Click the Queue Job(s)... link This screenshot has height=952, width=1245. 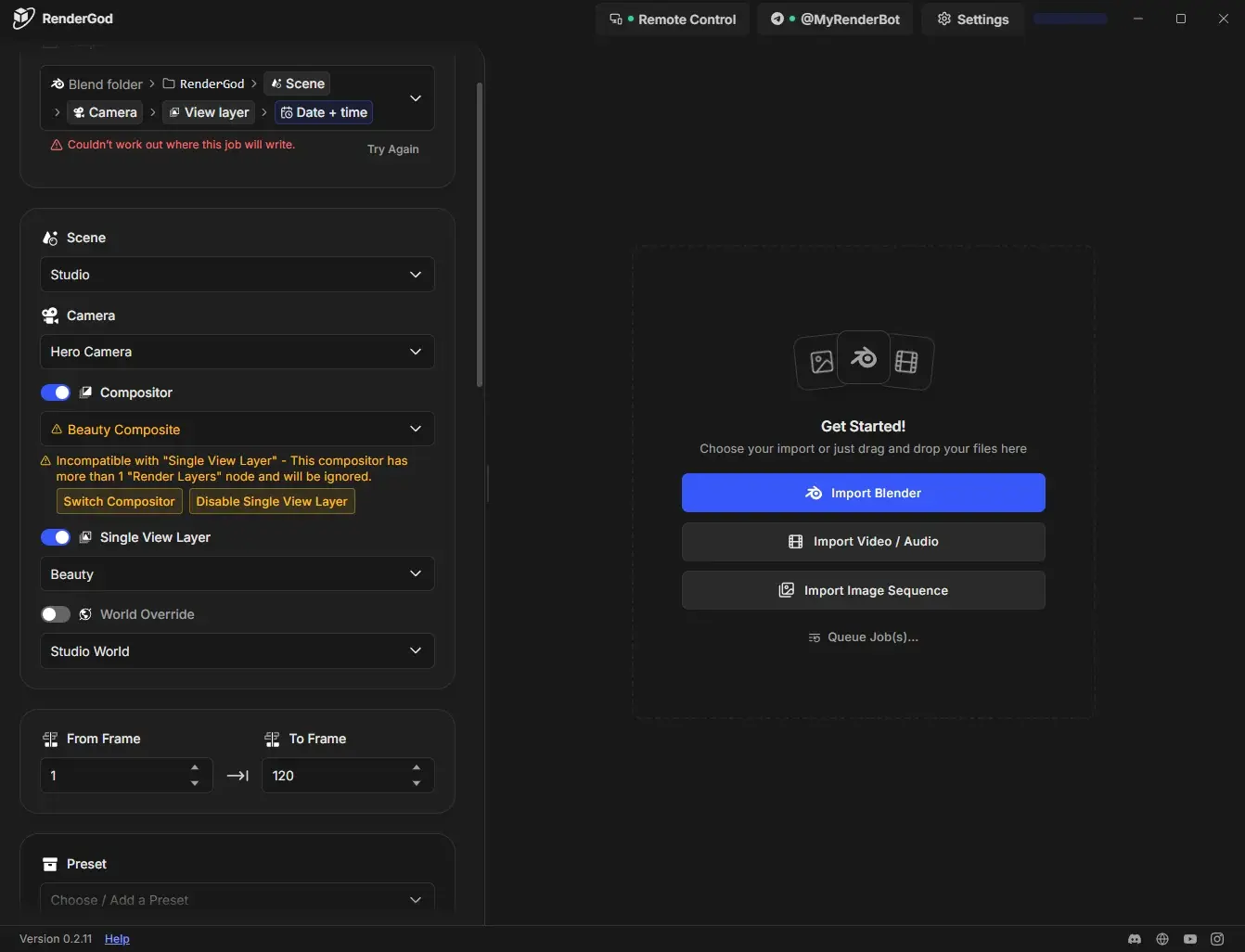pos(864,637)
